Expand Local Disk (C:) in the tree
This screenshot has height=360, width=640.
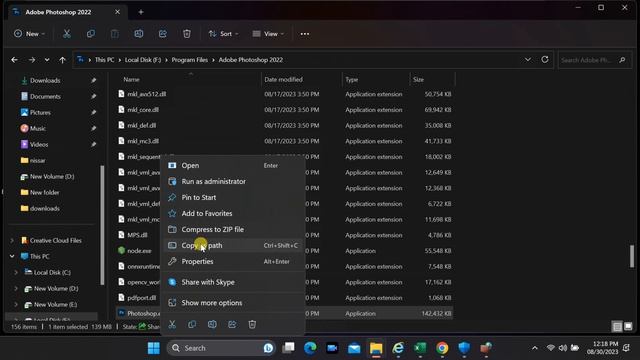(16, 272)
